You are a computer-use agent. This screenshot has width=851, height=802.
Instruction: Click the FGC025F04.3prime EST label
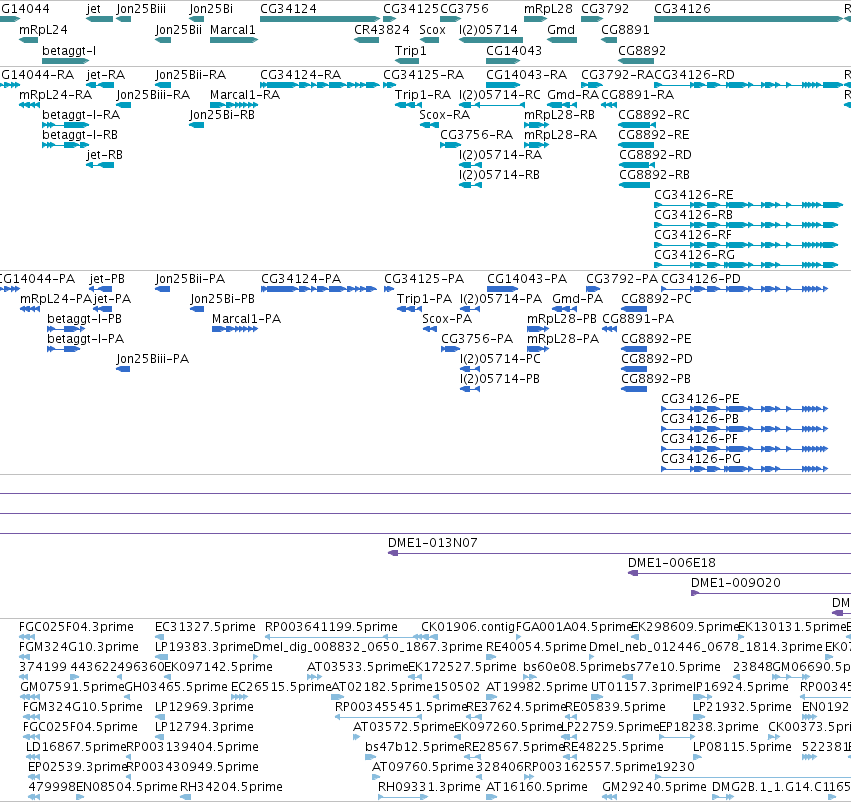tap(76, 627)
